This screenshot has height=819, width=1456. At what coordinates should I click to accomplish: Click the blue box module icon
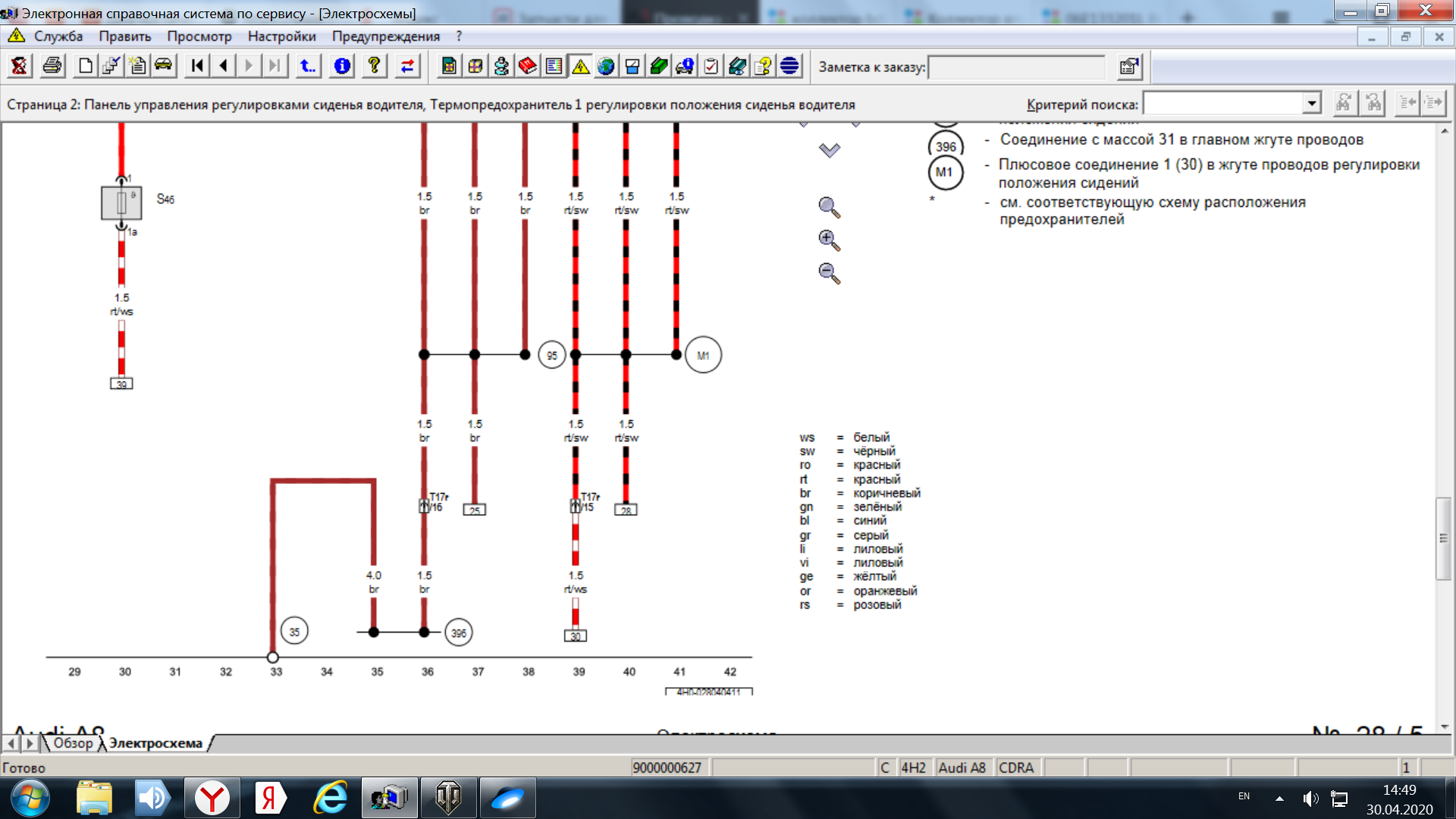coord(632,67)
